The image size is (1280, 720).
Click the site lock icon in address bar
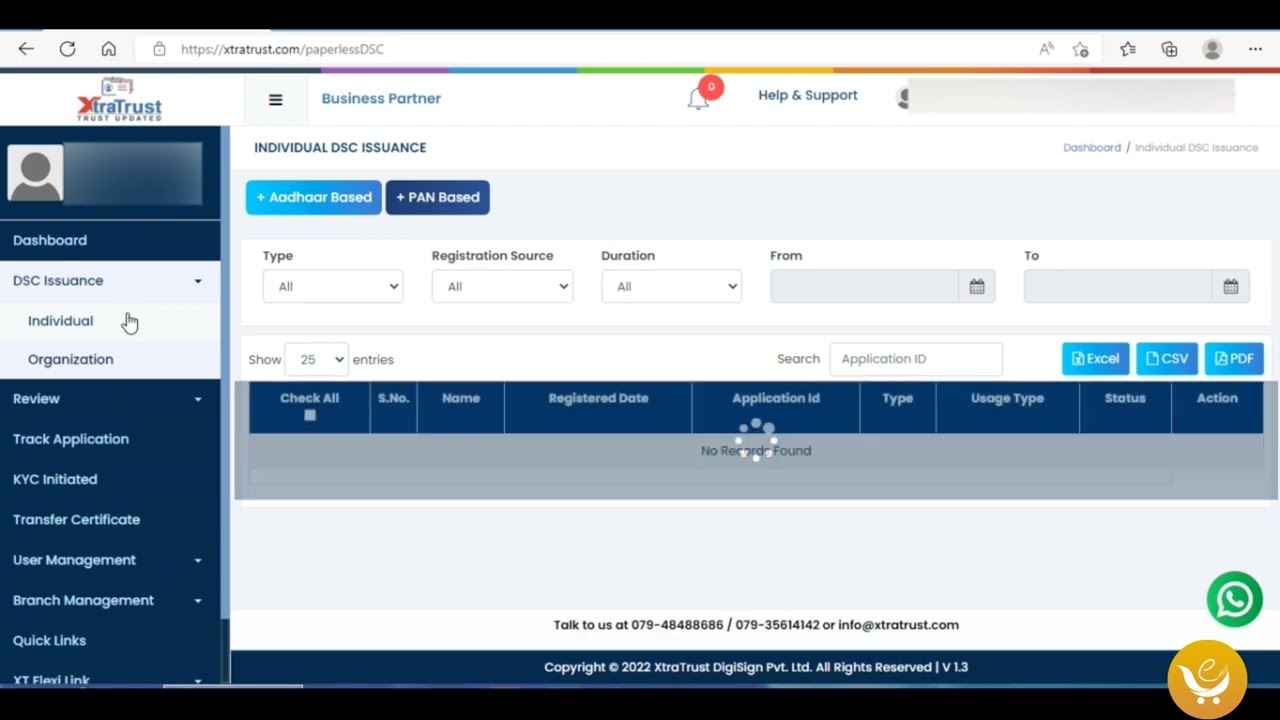pyautogui.click(x=159, y=49)
